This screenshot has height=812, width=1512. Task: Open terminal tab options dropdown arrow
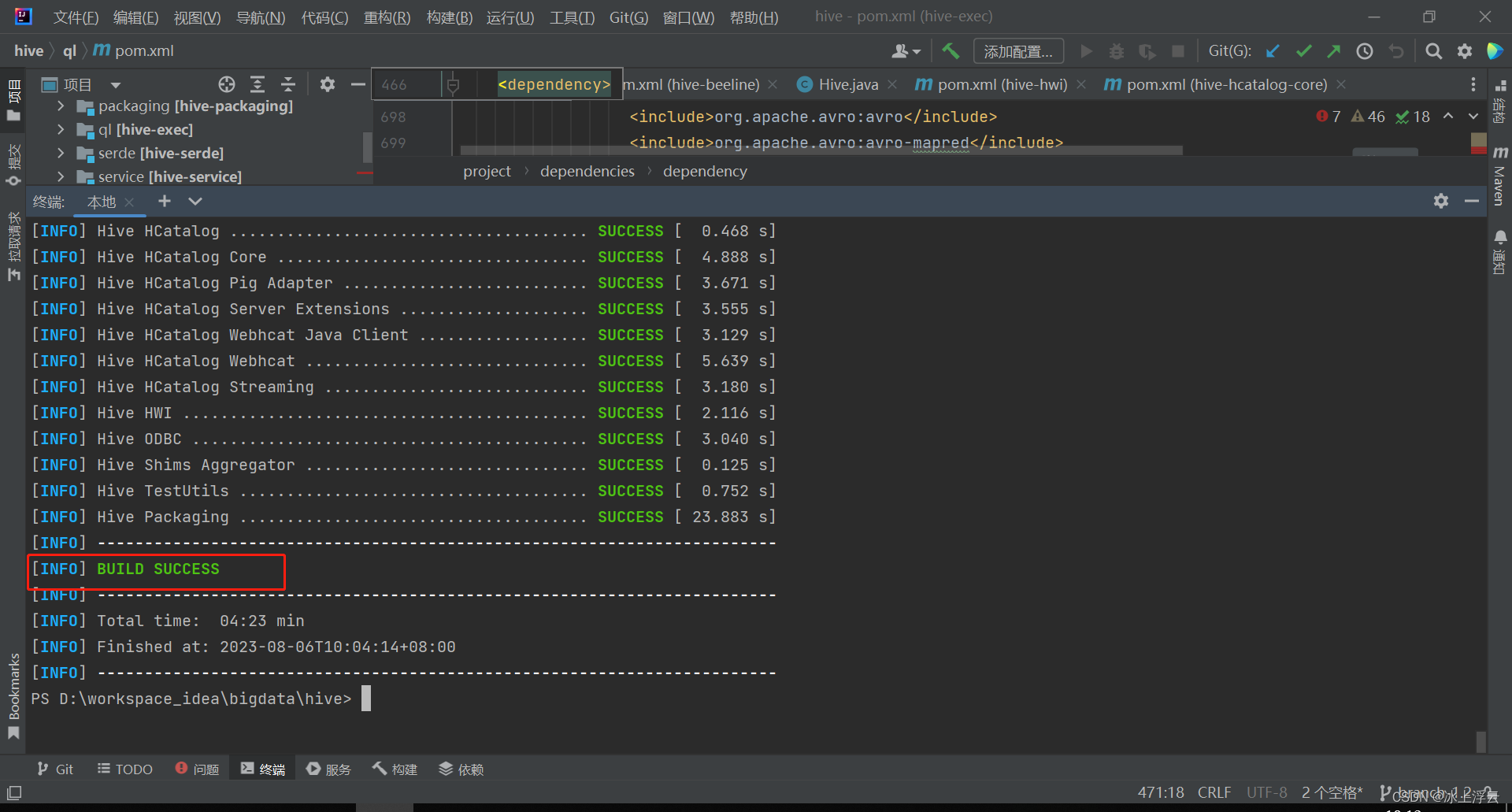[x=195, y=201]
